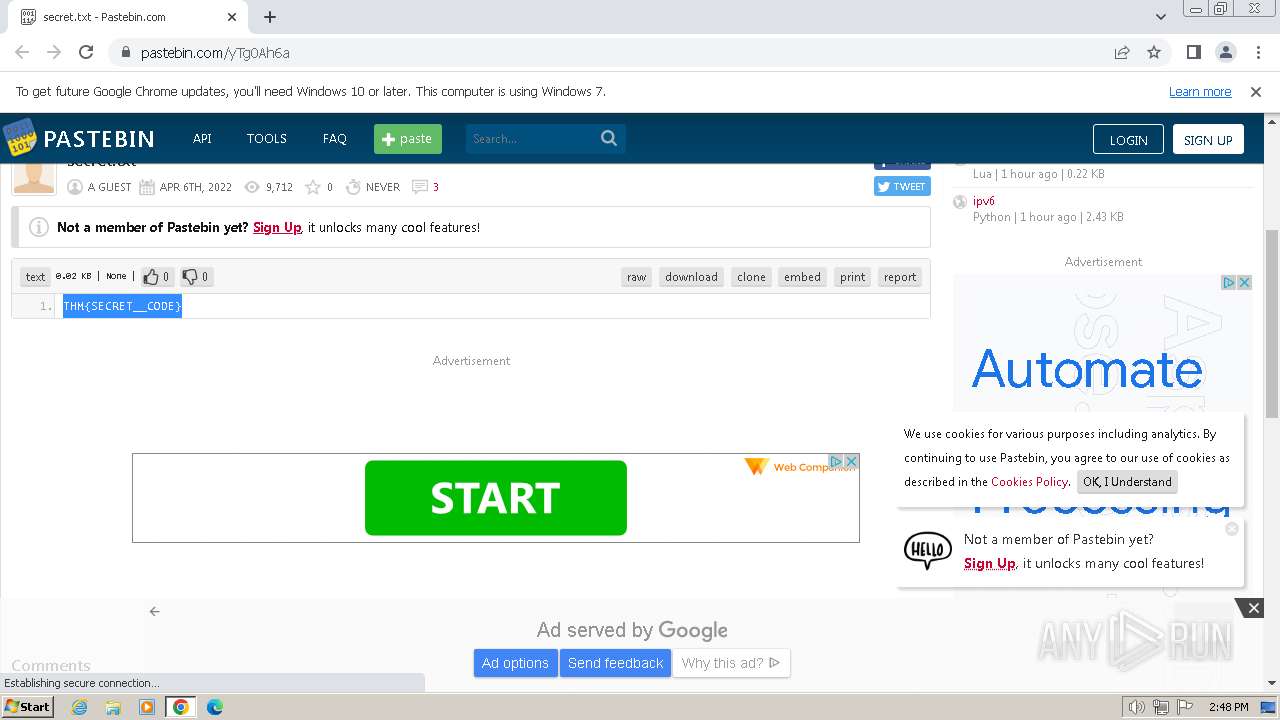1280x720 pixels.
Task: Open File Explorer folder in taskbar
Action: pos(113,707)
